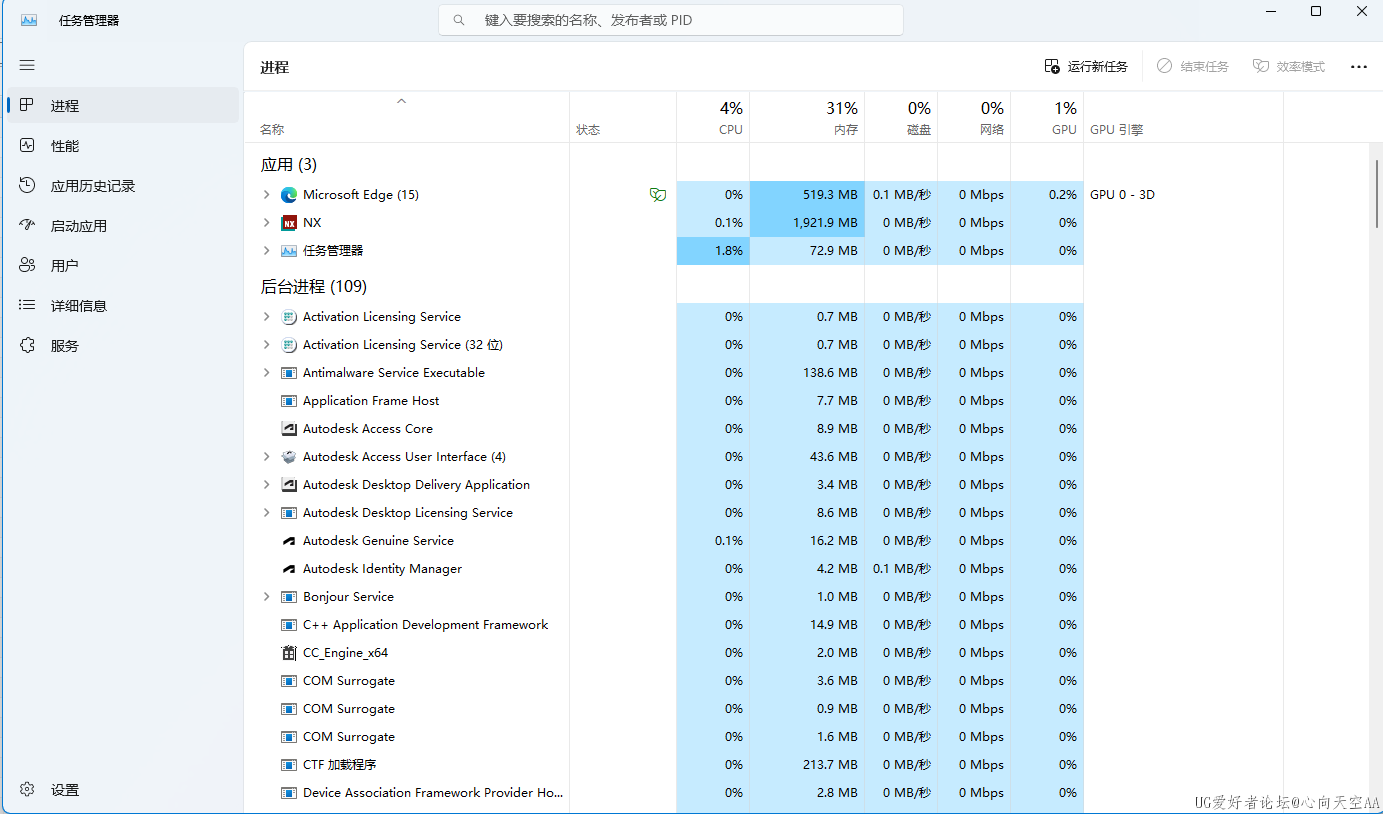Open the 进程 page
This screenshot has height=814, width=1383.
(123, 105)
